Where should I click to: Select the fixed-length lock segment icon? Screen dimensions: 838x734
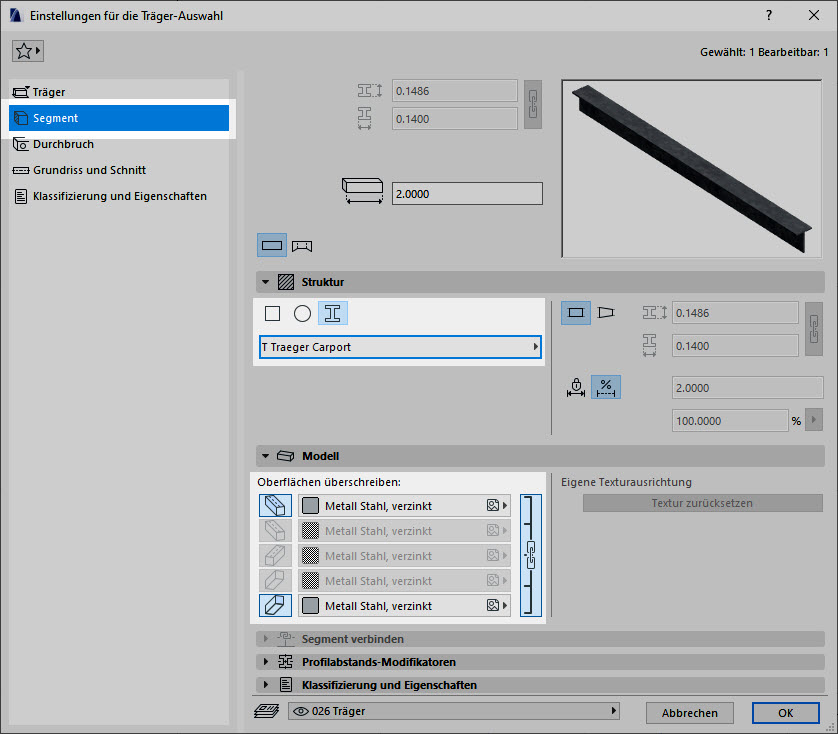click(x=576, y=387)
